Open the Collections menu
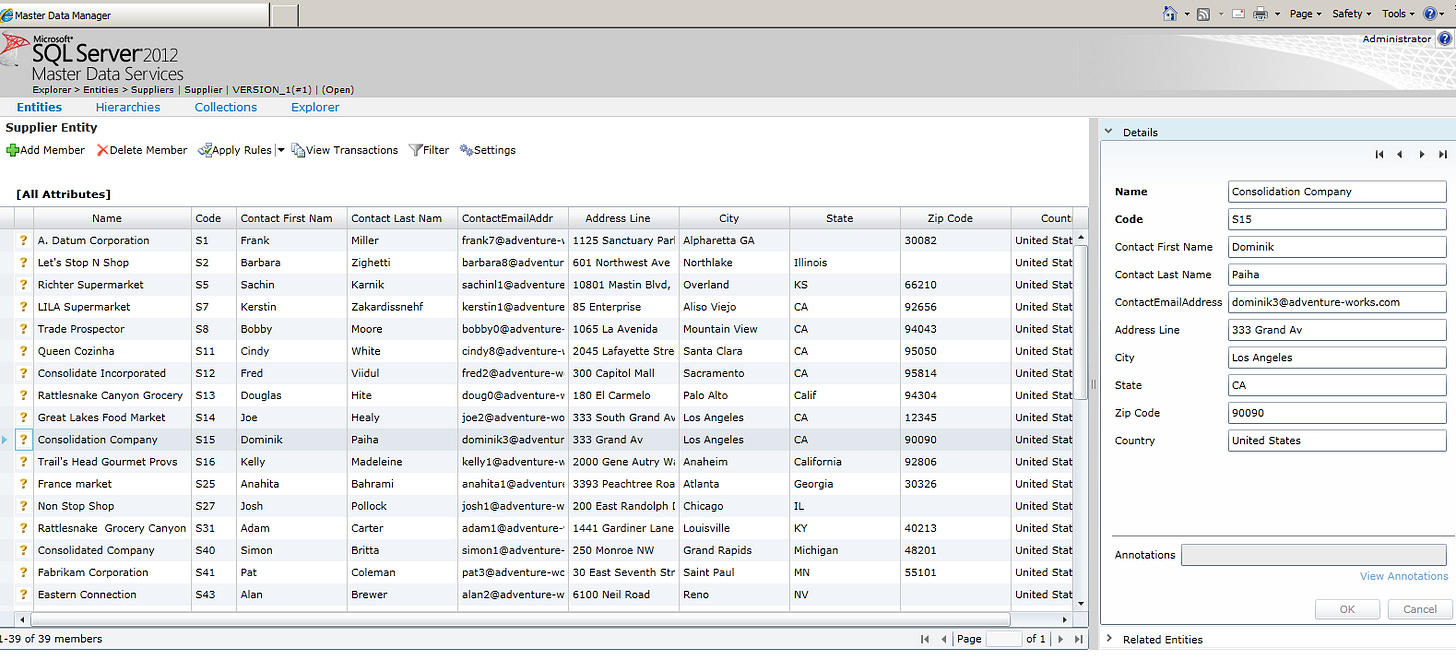Image resolution: width=1456 pixels, height=657 pixels. point(226,107)
